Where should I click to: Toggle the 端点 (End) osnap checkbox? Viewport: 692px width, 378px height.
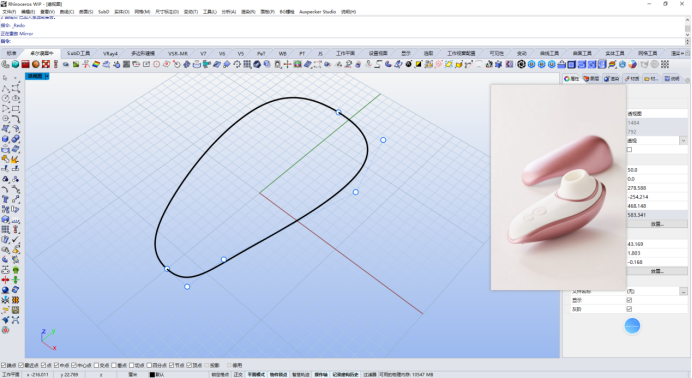click(3, 365)
